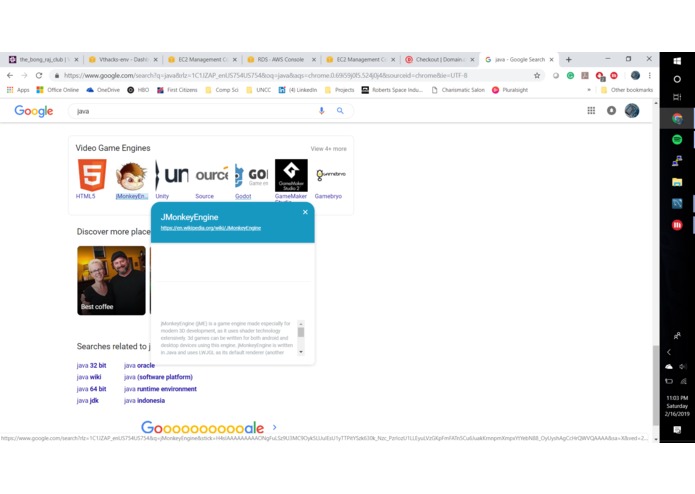Open Windows notification center icon

point(677,430)
